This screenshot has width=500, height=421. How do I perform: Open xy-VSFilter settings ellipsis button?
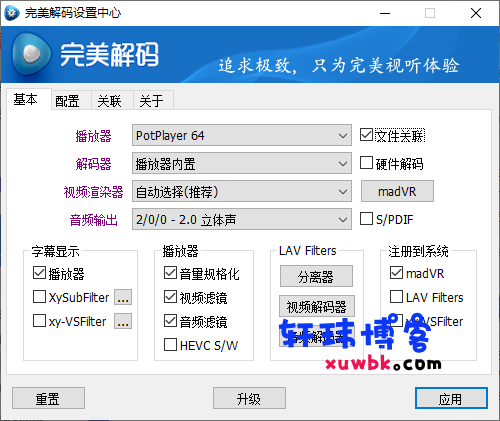[x=123, y=321]
